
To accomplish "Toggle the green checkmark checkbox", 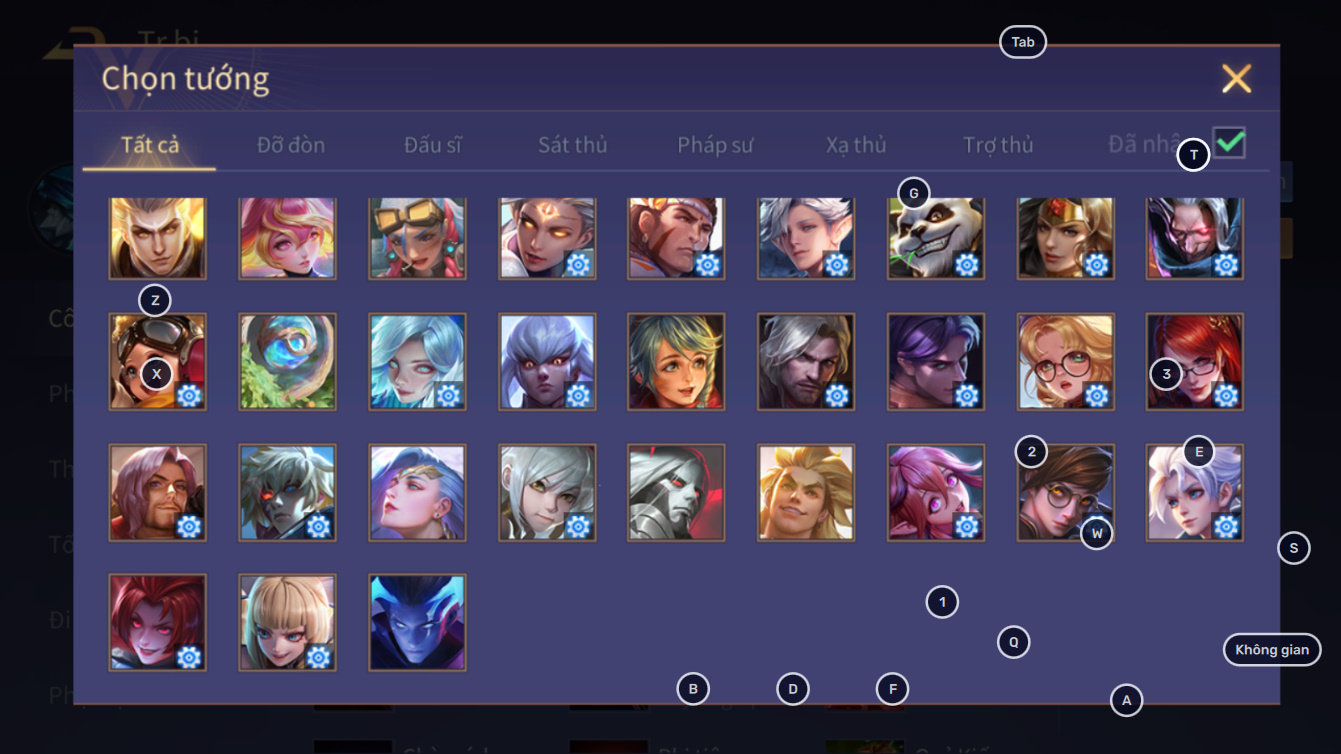I will point(1229,143).
